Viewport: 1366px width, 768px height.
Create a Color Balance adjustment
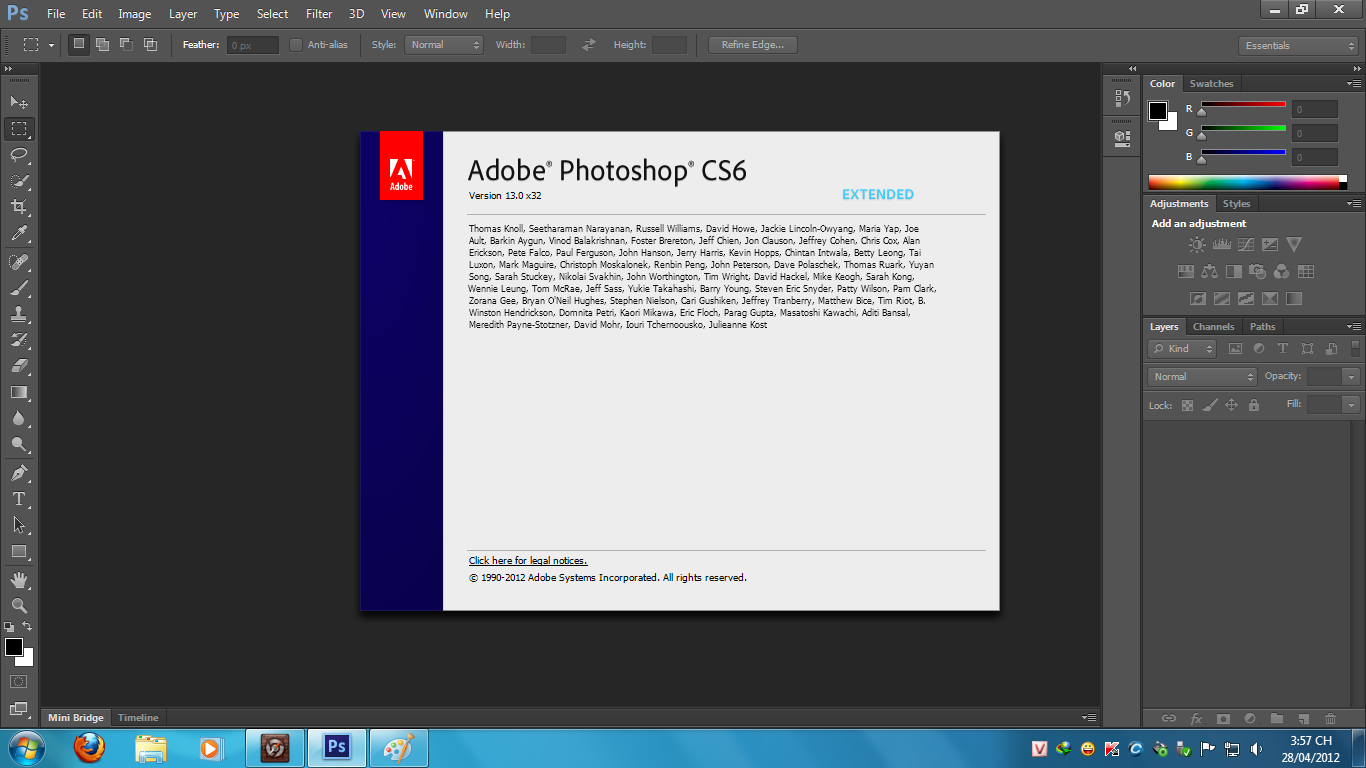(x=1209, y=271)
